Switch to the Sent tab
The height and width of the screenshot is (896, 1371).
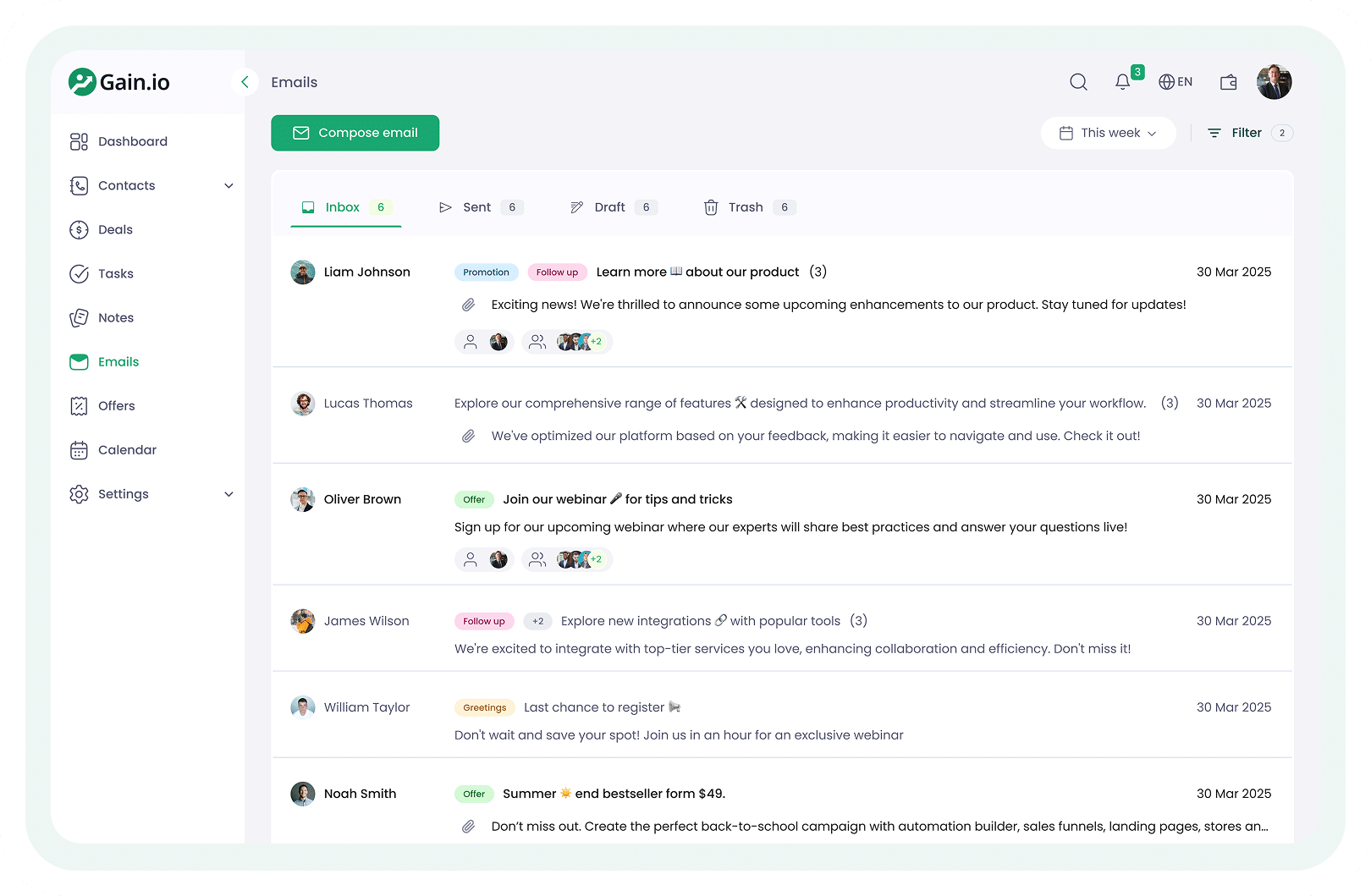click(481, 207)
